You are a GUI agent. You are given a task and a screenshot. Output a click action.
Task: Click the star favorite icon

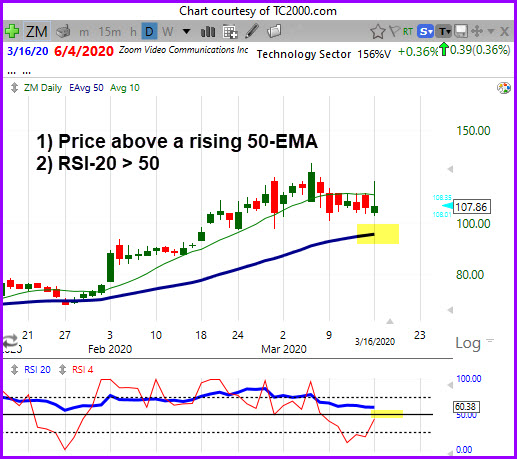click(x=378, y=32)
